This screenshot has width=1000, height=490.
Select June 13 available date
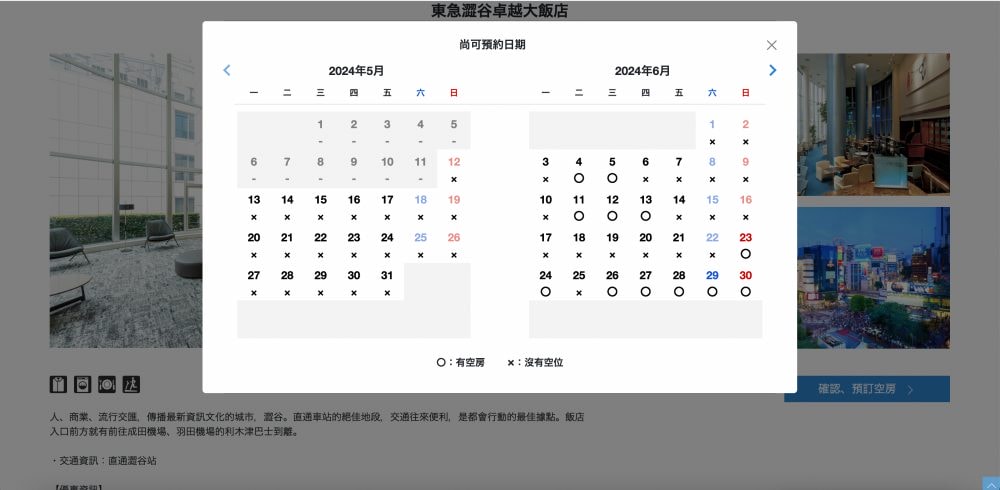pyautogui.click(x=645, y=207)
